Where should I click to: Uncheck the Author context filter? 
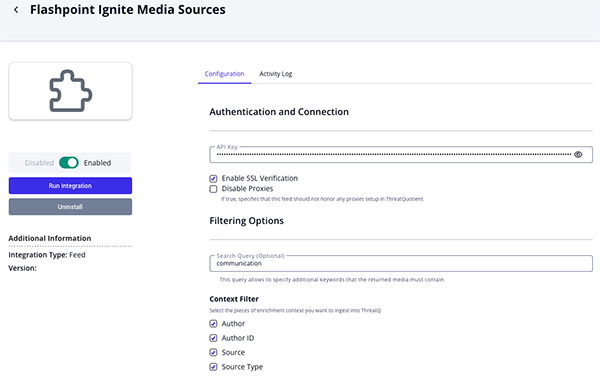(x=213, y=324)
